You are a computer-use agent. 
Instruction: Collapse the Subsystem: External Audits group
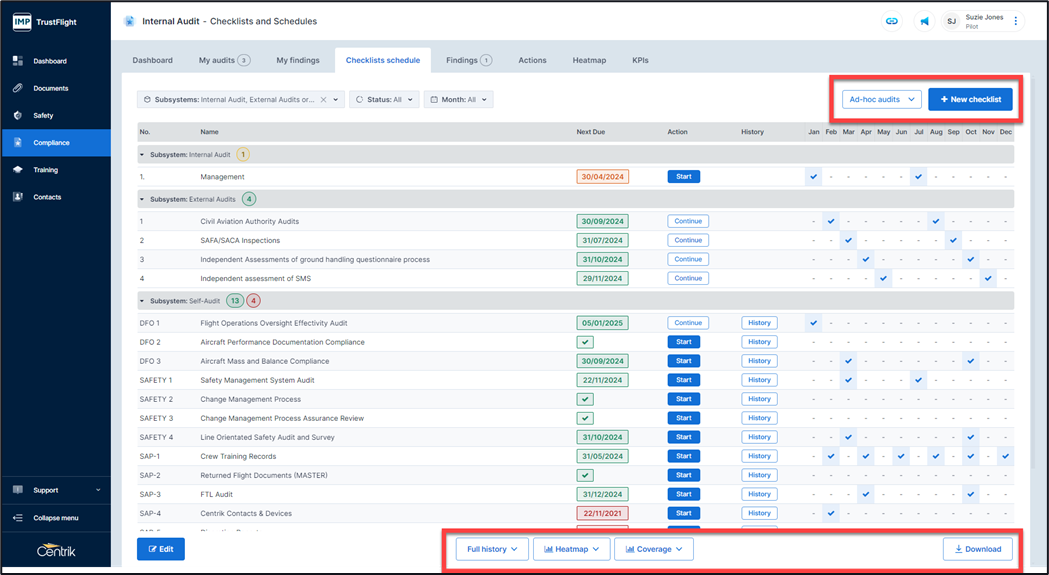(x=142, y=199)
